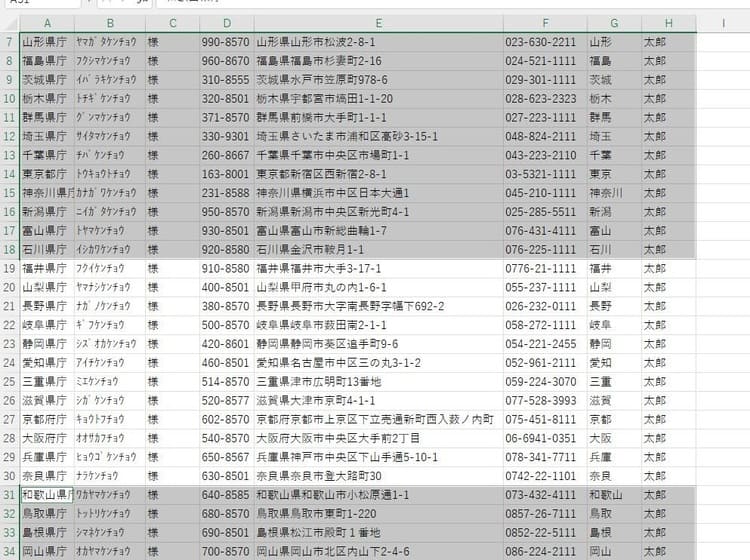750x560 pixels.
Task: Click cell containing 東京都庁
Action: [x=47, y=174]
